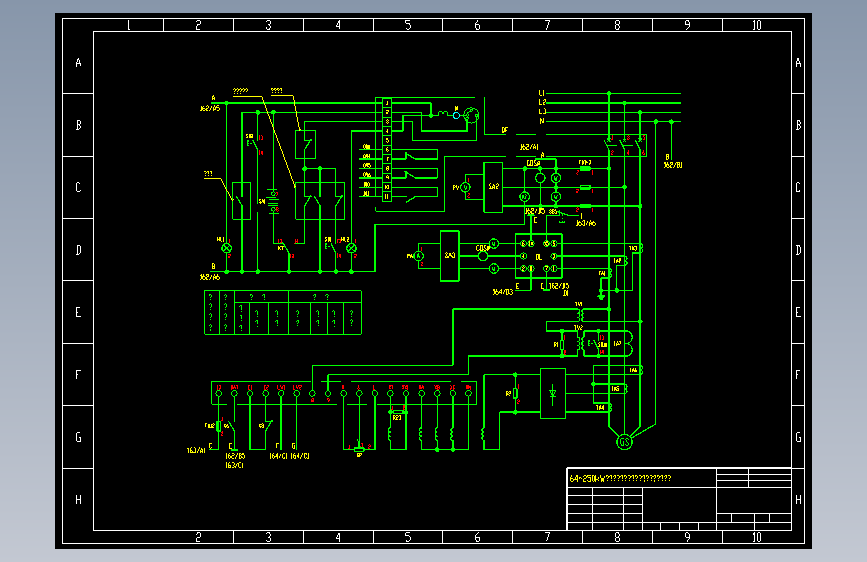867x562 pixels.
Task: Click the yellow ????? leader label
Action: pos(241,91)
